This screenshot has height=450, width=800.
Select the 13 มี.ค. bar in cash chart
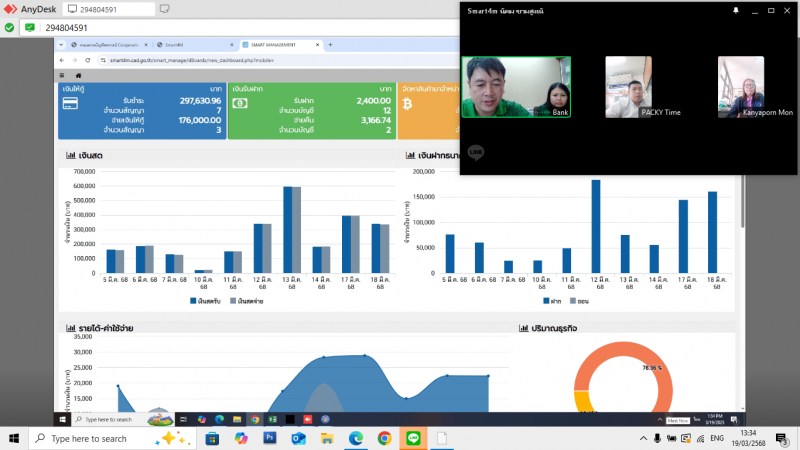coord(288,230)
